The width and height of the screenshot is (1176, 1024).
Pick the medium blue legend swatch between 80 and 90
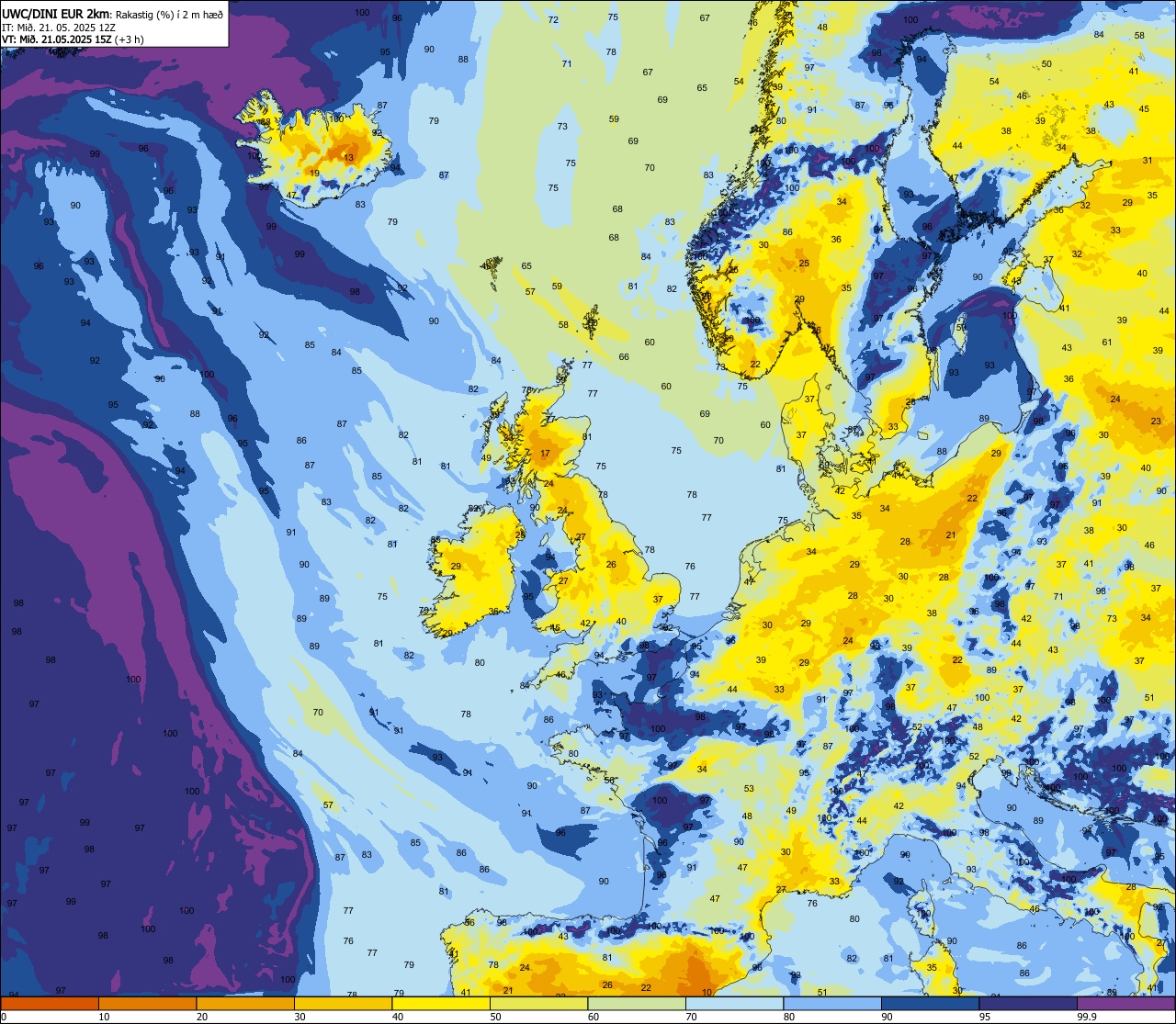pos(832,1003)
